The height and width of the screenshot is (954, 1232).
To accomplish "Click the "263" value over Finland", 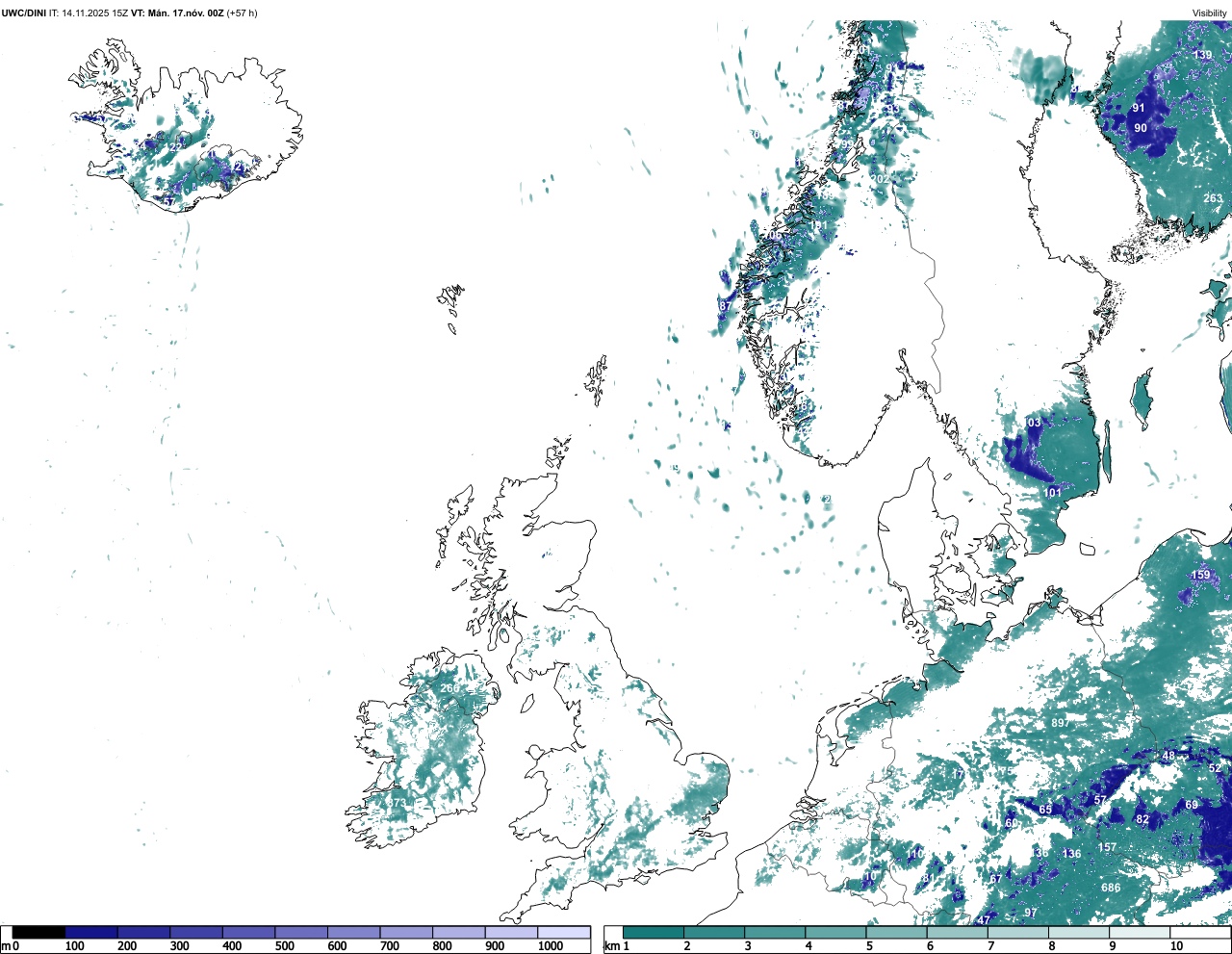I will [x=1213, y=198].
